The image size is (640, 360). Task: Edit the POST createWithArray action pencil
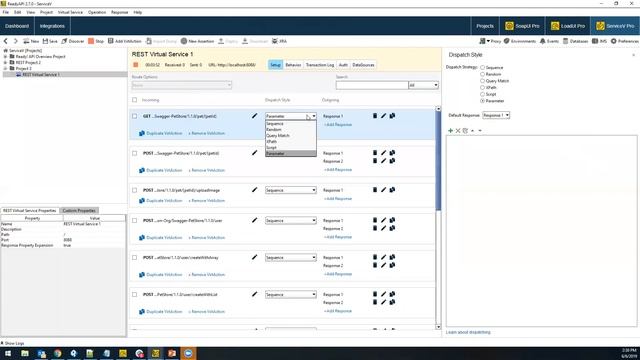coord(254,257)
